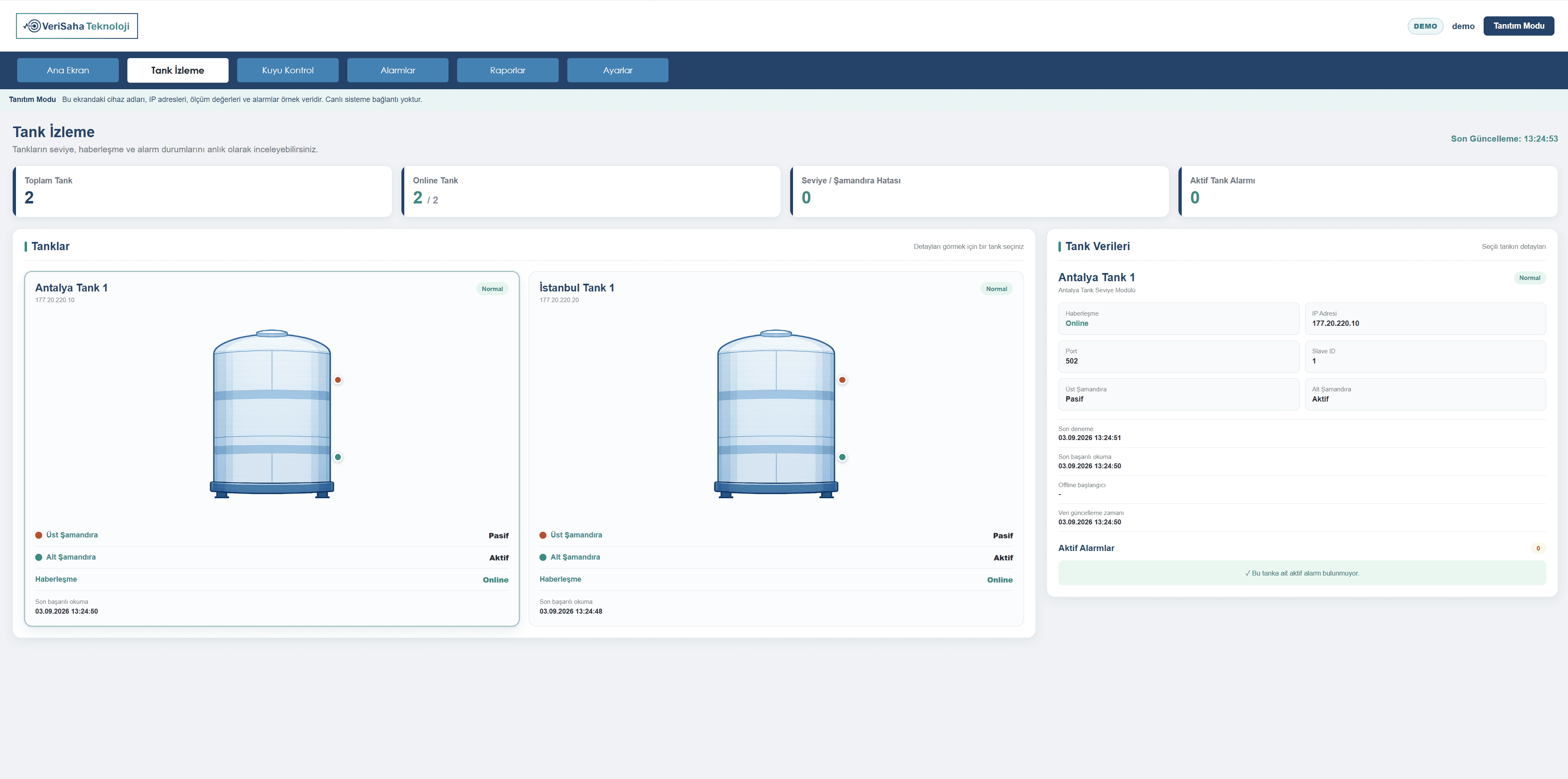Click Normal badge in Tank Verileri panel

click(1529, 278)
